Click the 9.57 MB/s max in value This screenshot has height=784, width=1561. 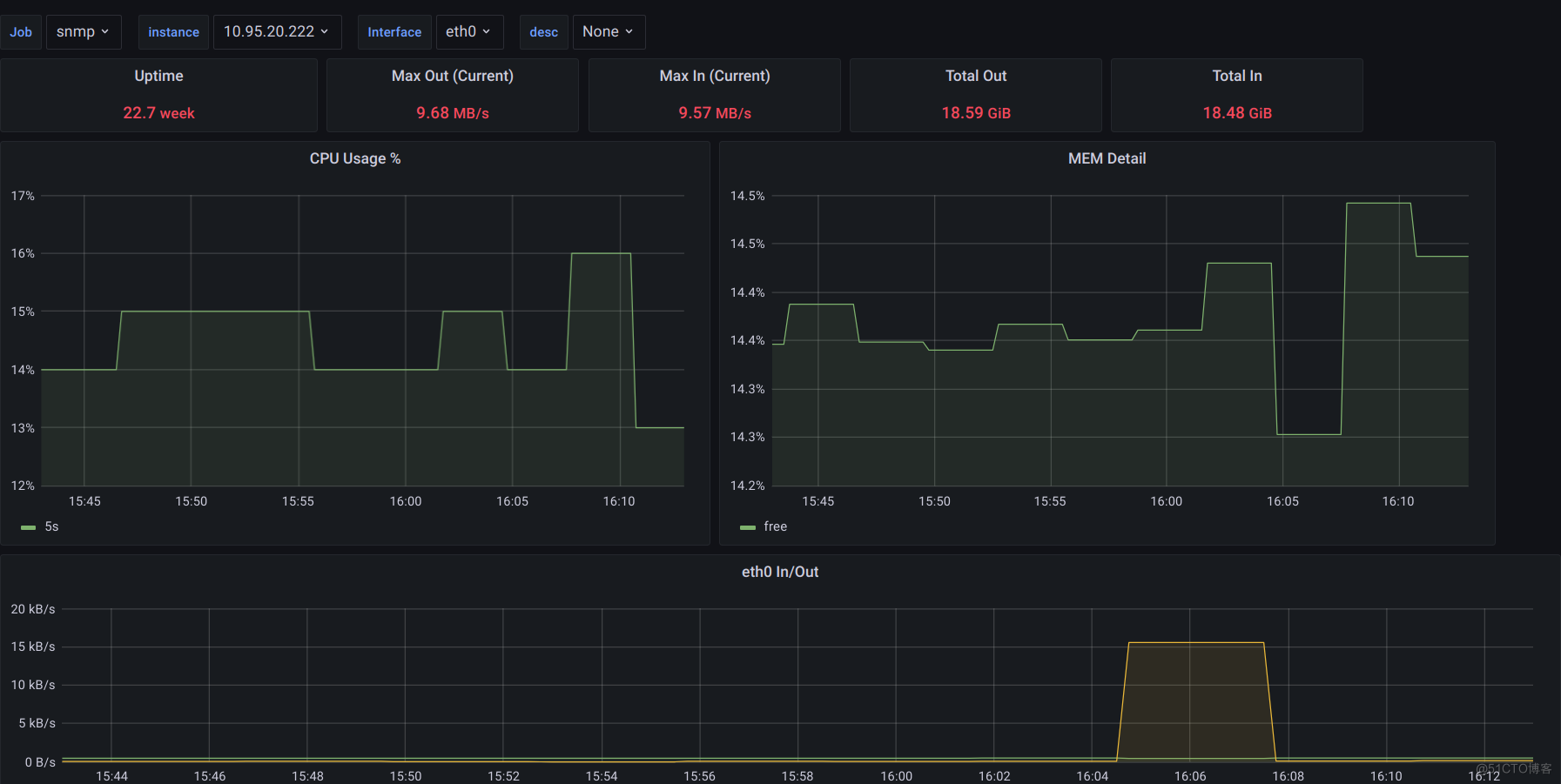(x=715, y=113)
